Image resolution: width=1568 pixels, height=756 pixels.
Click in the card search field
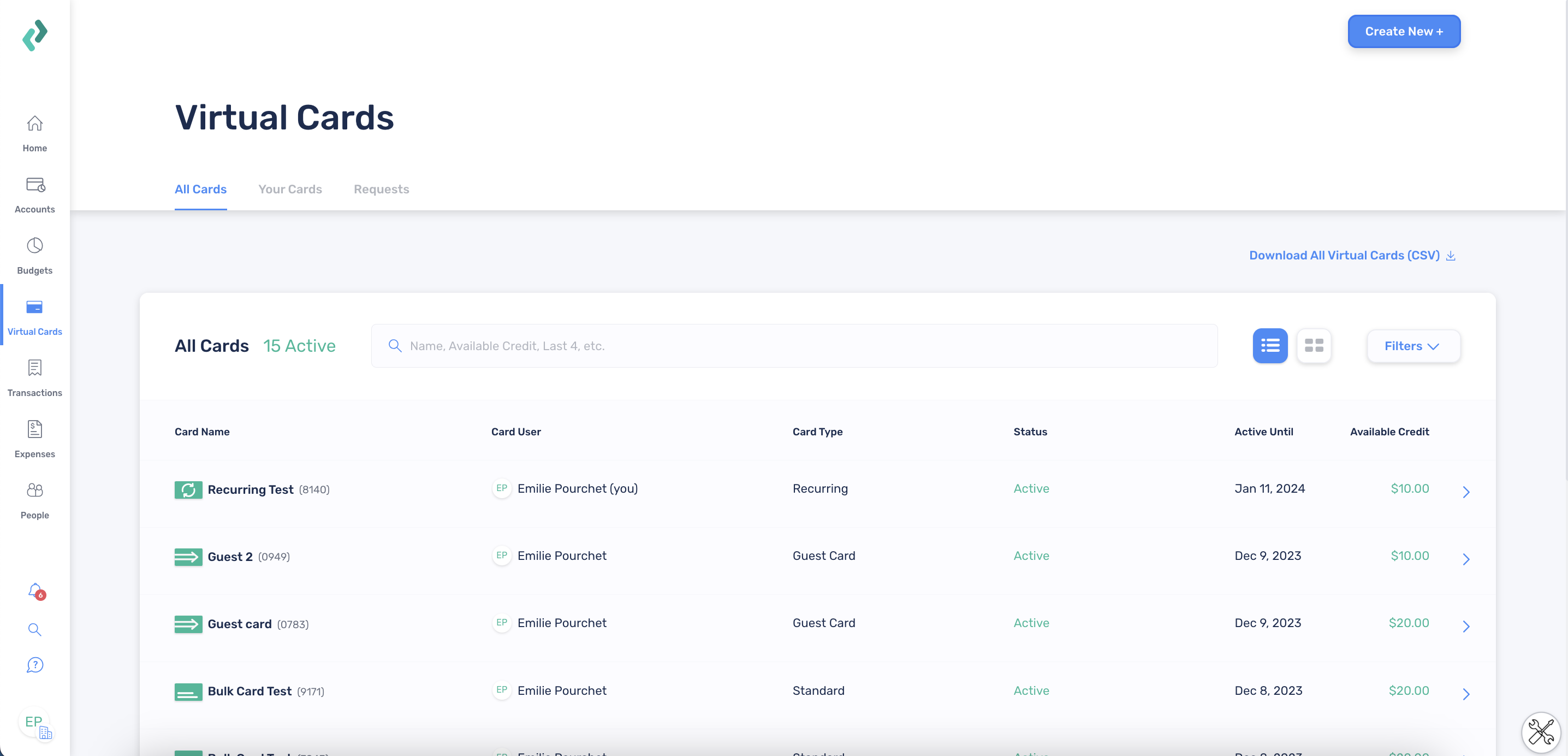click(x=794, y=346)
